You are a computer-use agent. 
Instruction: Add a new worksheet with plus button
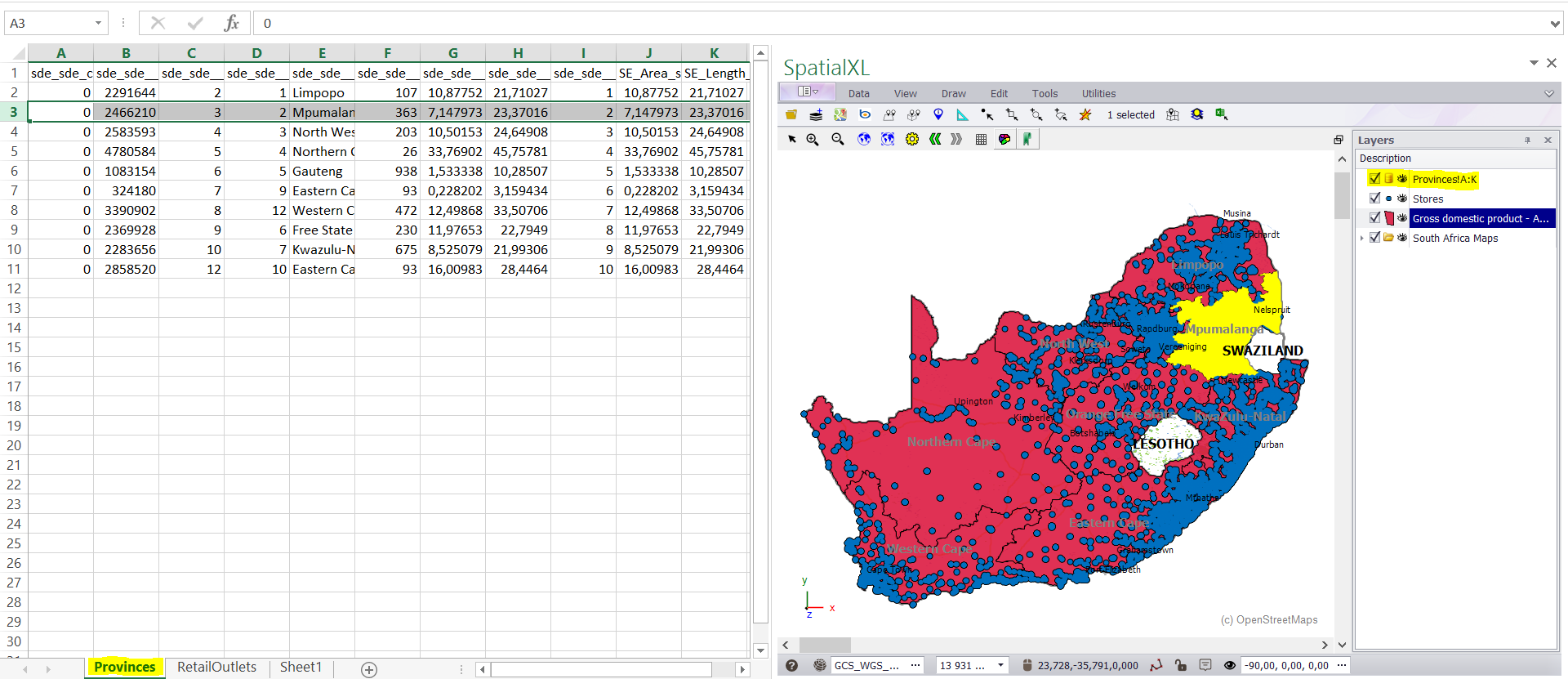tap(369, 670)
